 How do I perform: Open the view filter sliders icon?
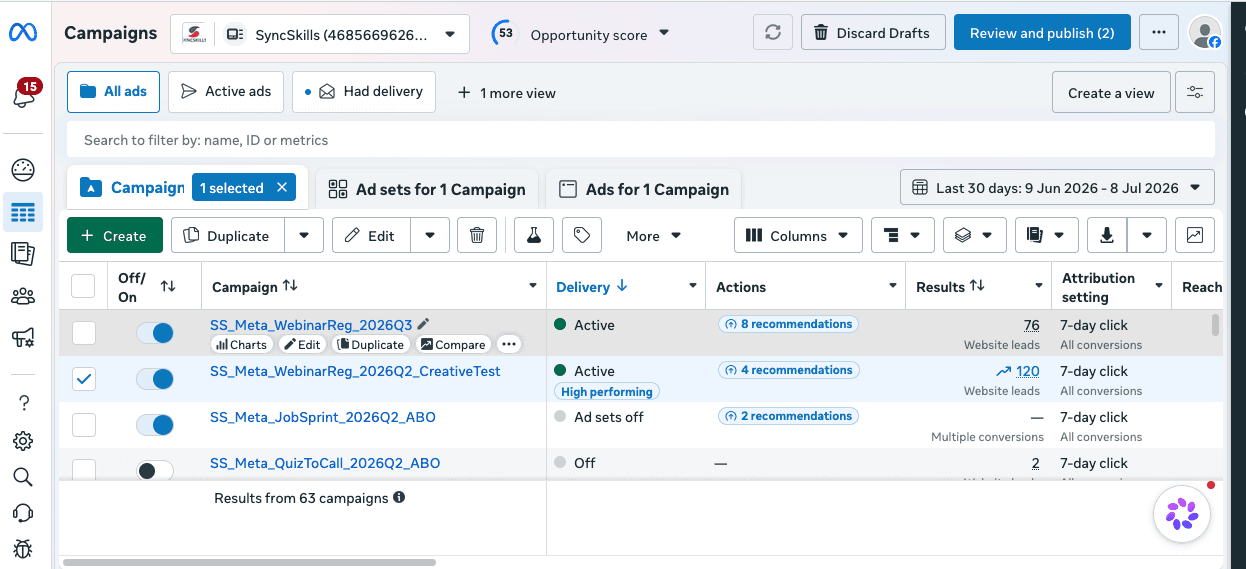point(1195,92)
